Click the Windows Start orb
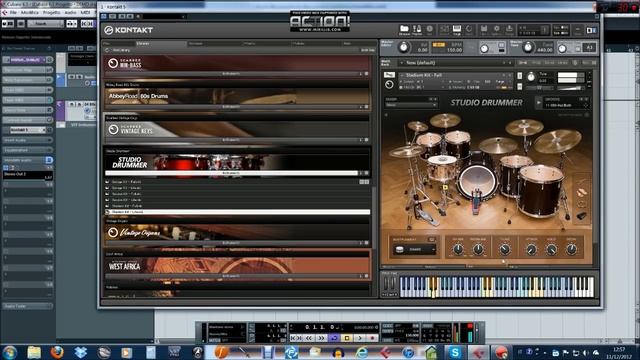640x360 pixels. pyautogui.click(x=10, y=352)
